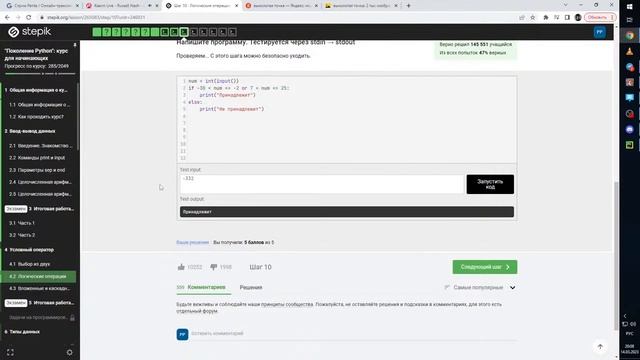
Task: Open the Windows Start button
Action: [629, 7]
